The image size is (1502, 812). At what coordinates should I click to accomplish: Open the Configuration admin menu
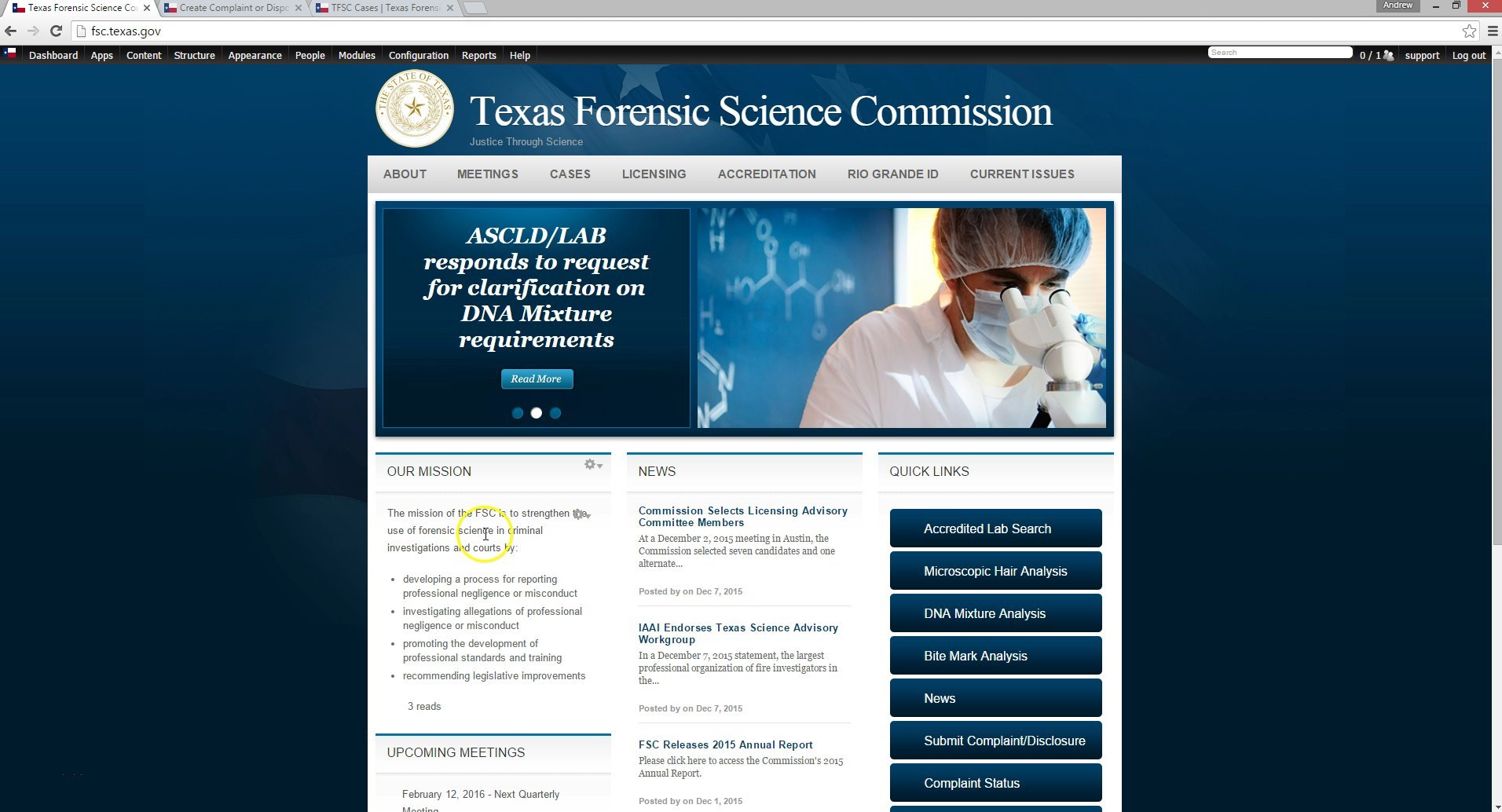[x=419, y=55]
